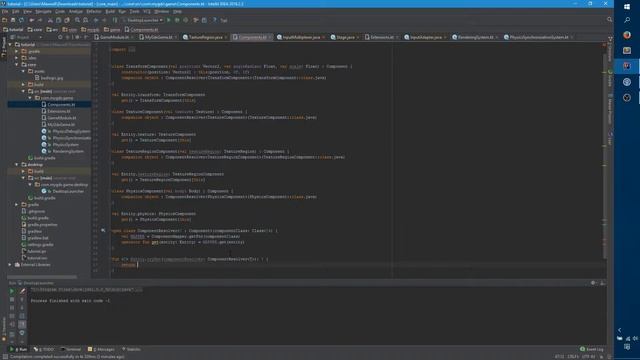
Task: Open the VCS menu
Action: coord(147,11)
